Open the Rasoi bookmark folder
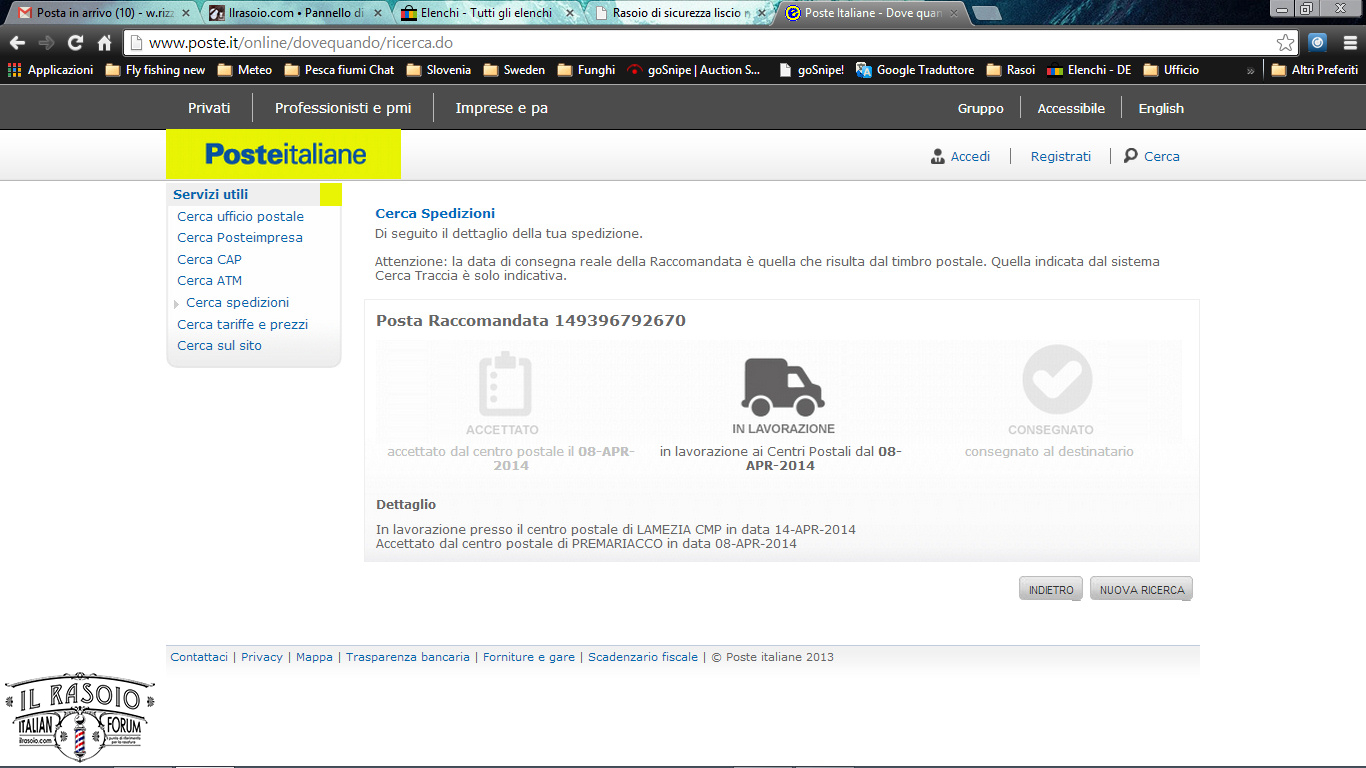The width and height of the screenshot is (1366, 768). pos(1011,70)
